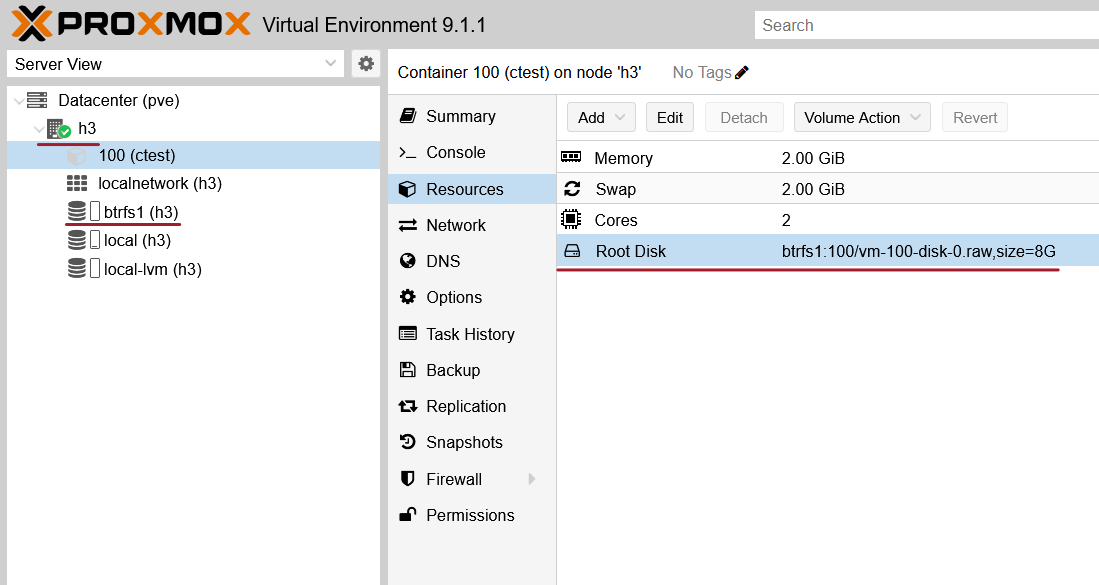This screenshot has width=1099, height=585.
Task: Open the Backup tab
Action: click(472, 370)
